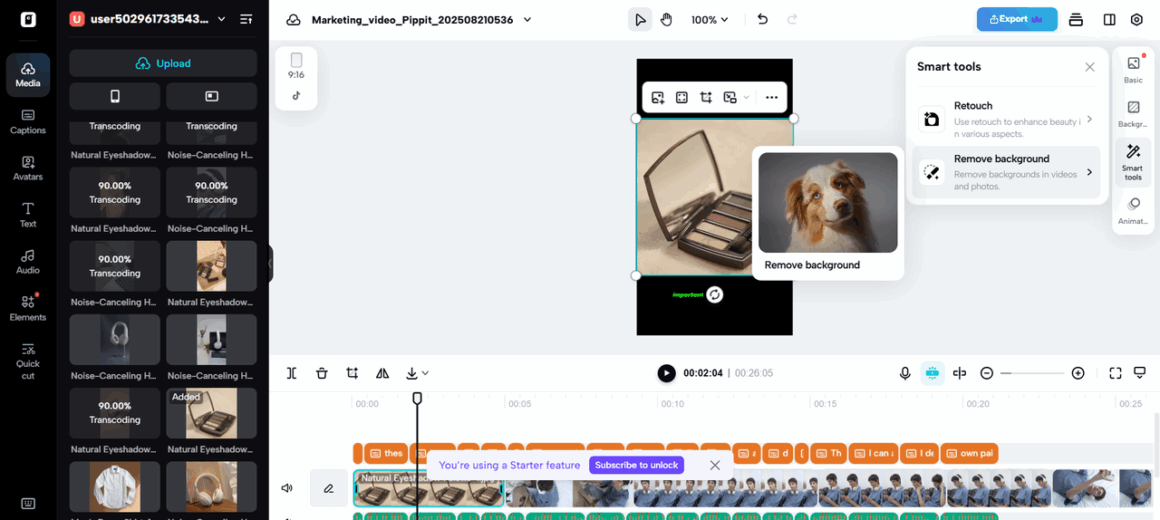Click Subscribe to unlock button
This screenshot has width=1160, height=520.
tap(637, 465)
